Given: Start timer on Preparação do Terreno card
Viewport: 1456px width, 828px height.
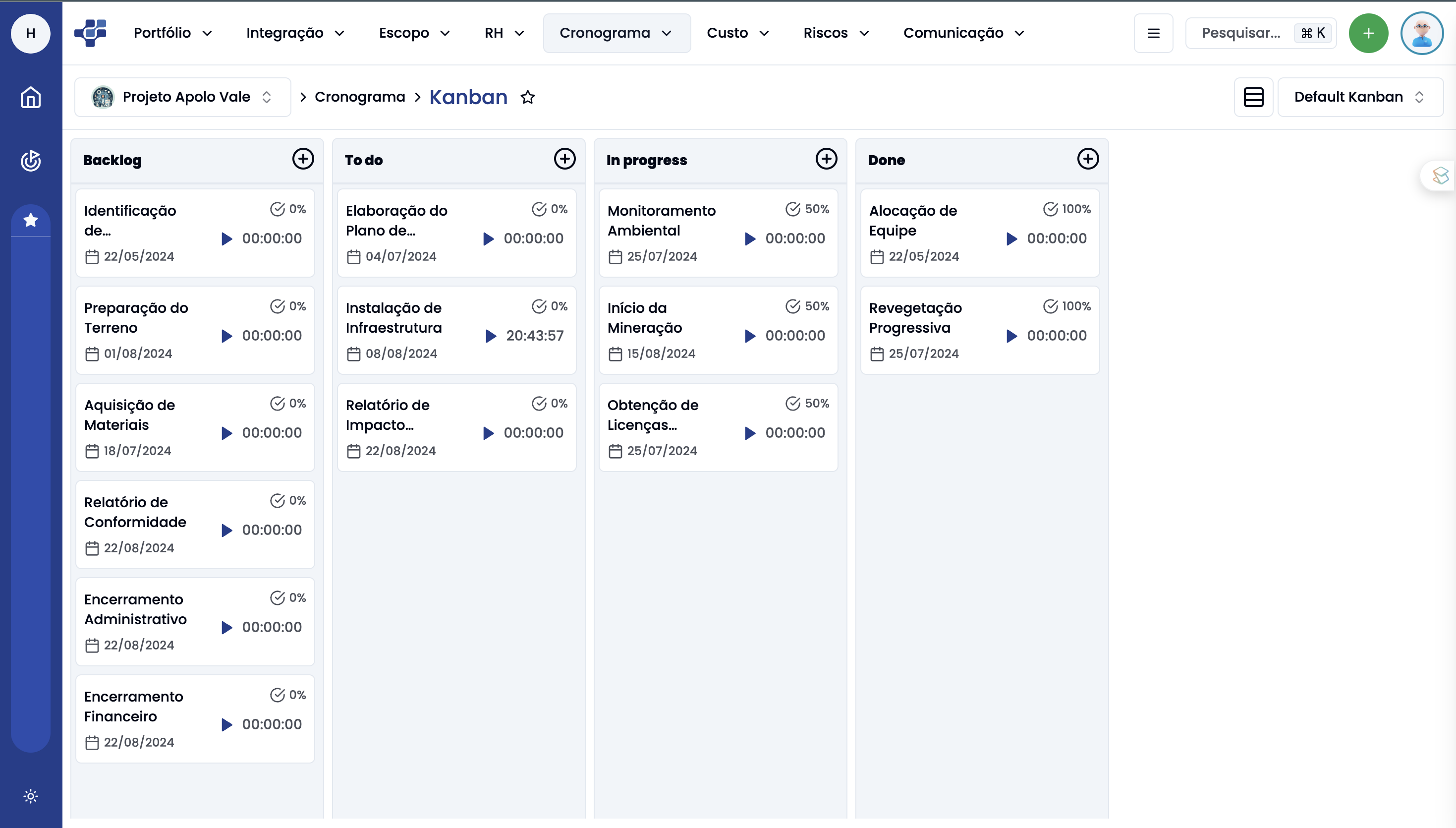Looking at the screenshot, I should pyautogui.click(x=227, y=336).
